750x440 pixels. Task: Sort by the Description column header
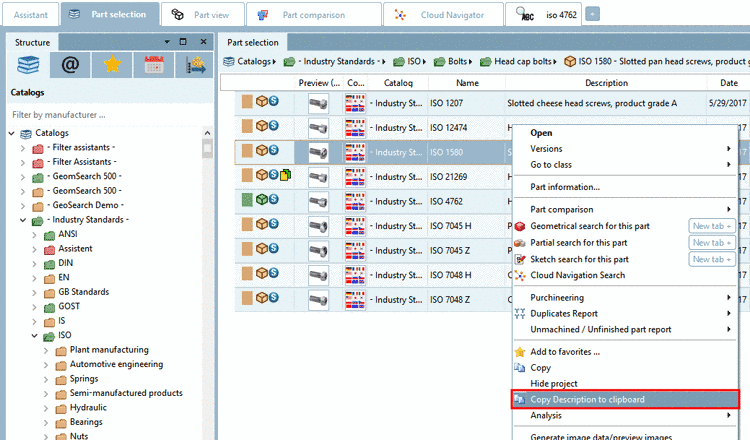click(606, 83)
